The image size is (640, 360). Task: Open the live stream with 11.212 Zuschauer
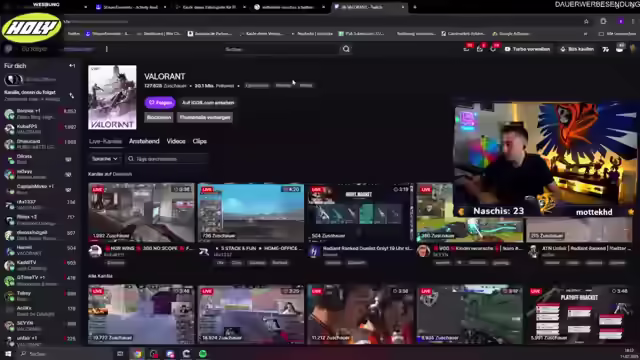tap(360, 315)
